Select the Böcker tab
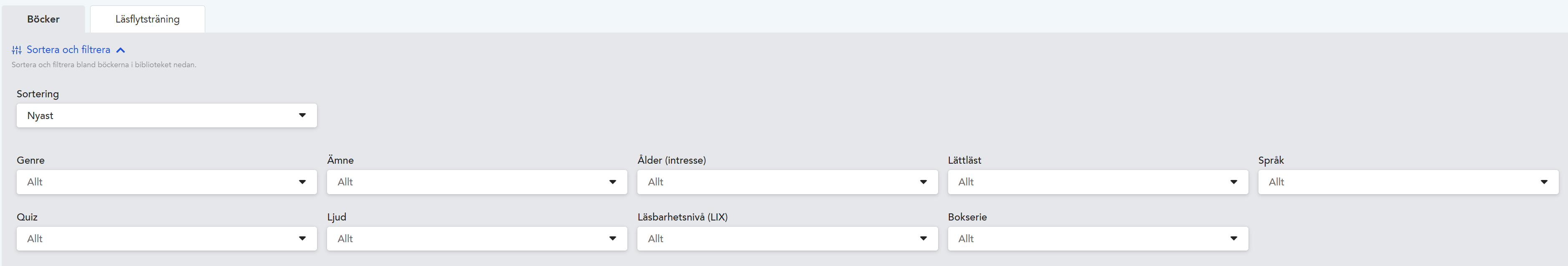This screenshot has width=1568, height=266. coord(43,19)
